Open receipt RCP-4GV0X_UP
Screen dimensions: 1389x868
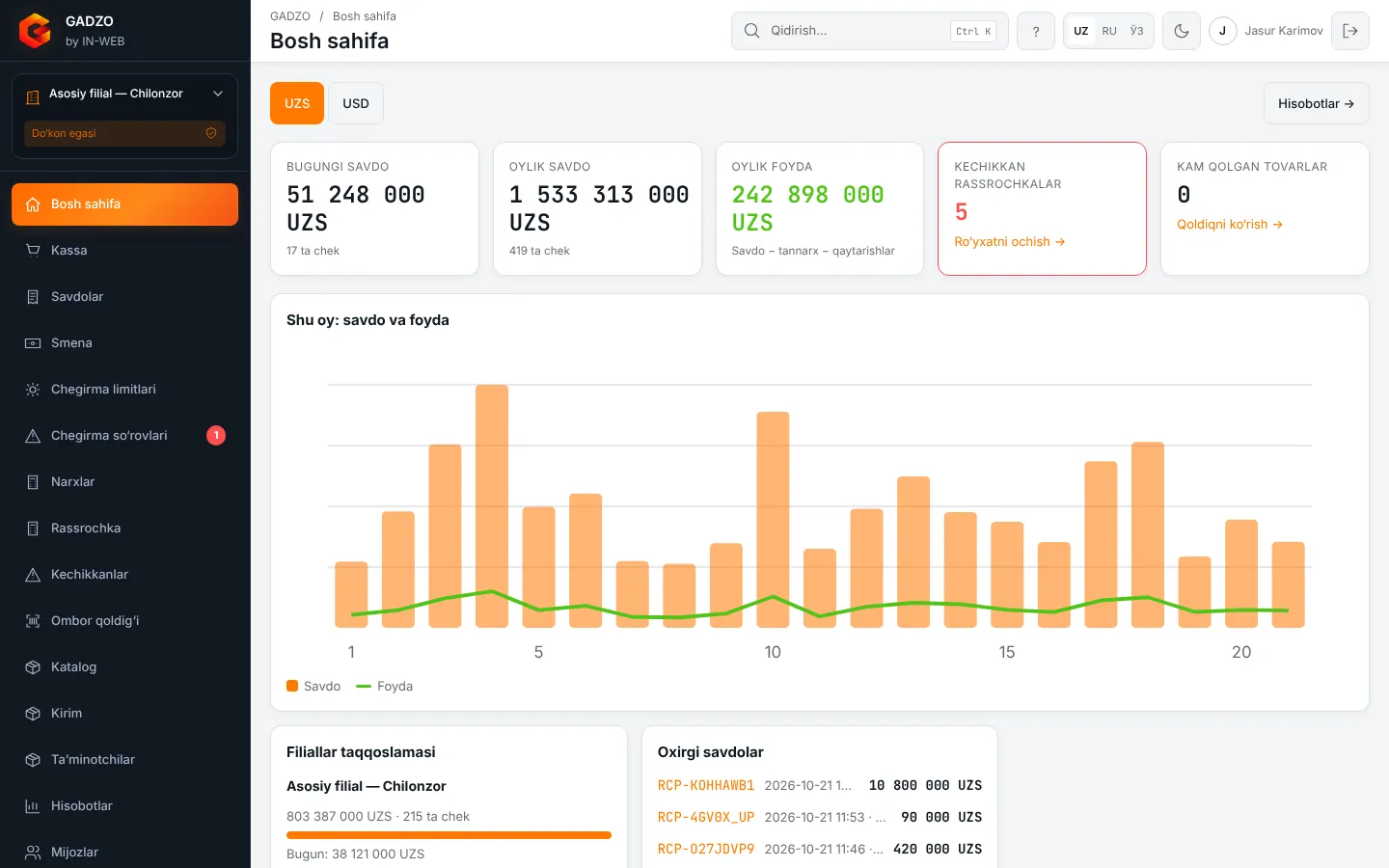click(x=706, y=818)
